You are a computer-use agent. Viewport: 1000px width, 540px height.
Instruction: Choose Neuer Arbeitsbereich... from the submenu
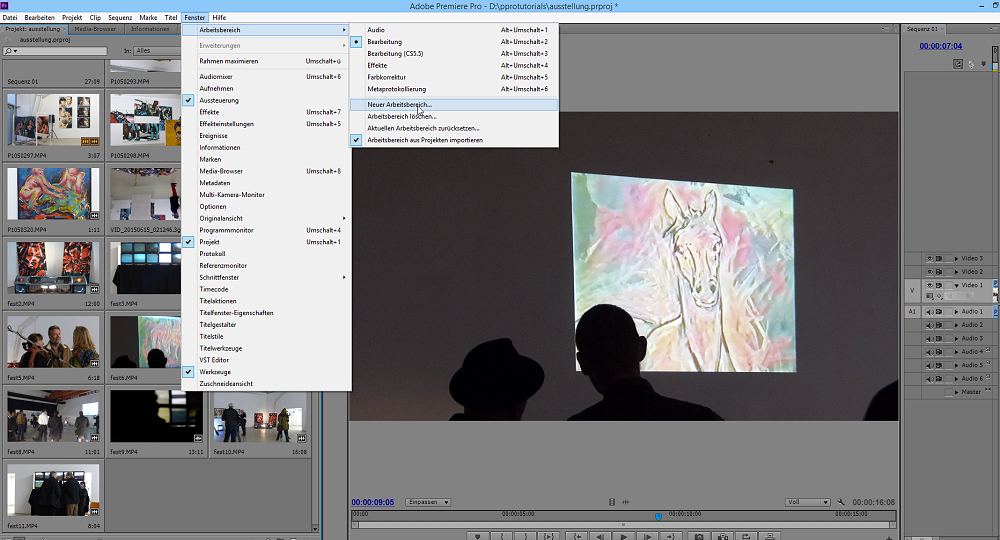click(x=454, y=105)
